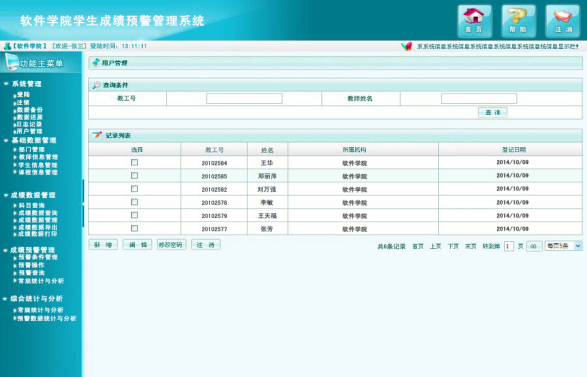Go to 学生信息管理 in sidebar

[38, 165]
